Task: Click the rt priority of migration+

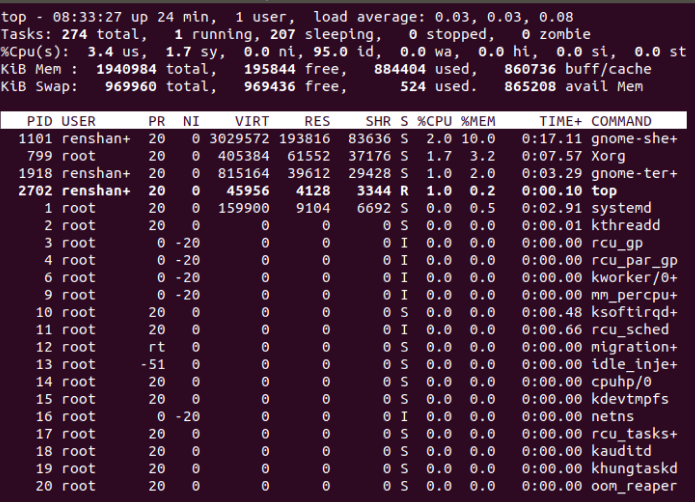Action: click(x=157, y=347)
